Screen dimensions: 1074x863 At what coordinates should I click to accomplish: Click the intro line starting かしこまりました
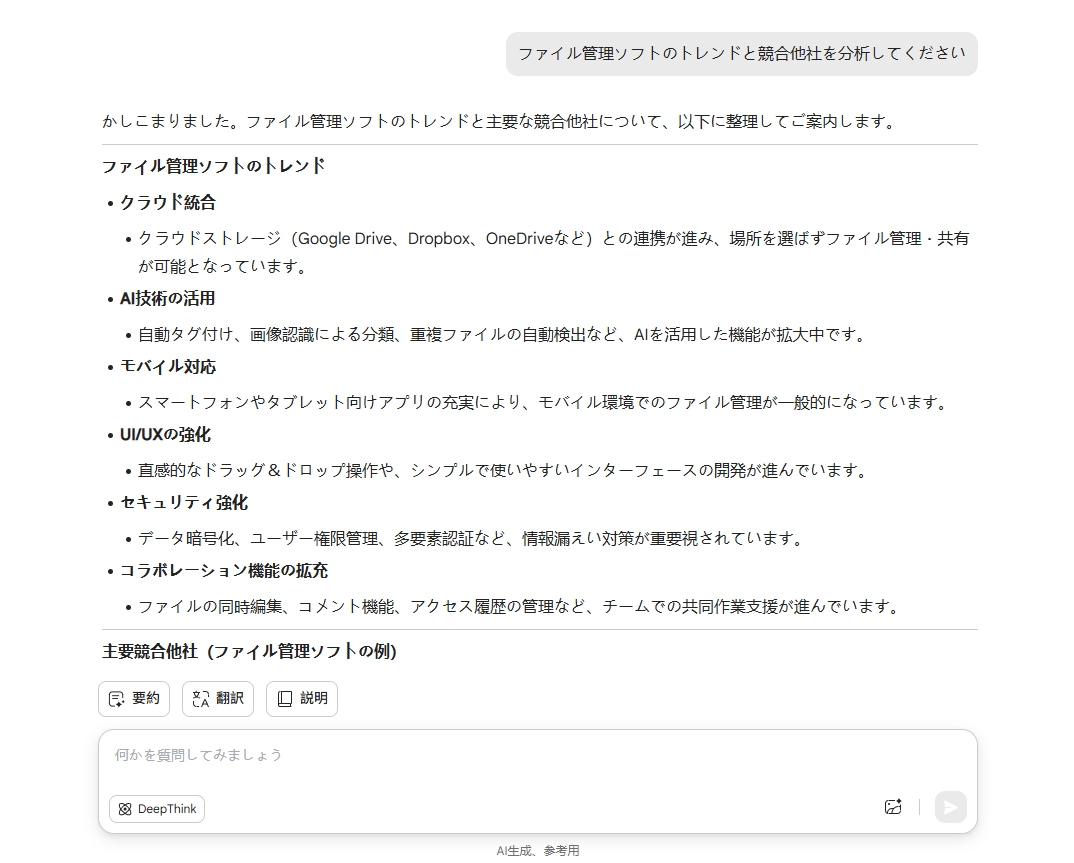[499, 122]
